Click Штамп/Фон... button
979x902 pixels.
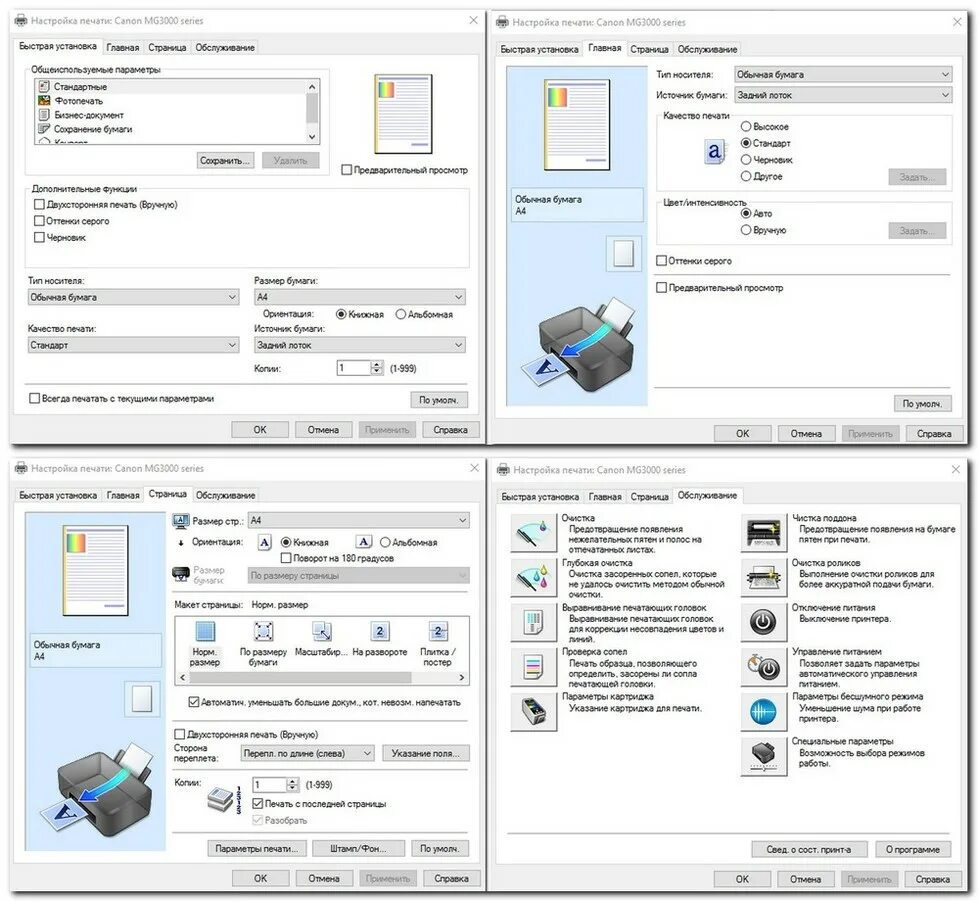point(358,848)
